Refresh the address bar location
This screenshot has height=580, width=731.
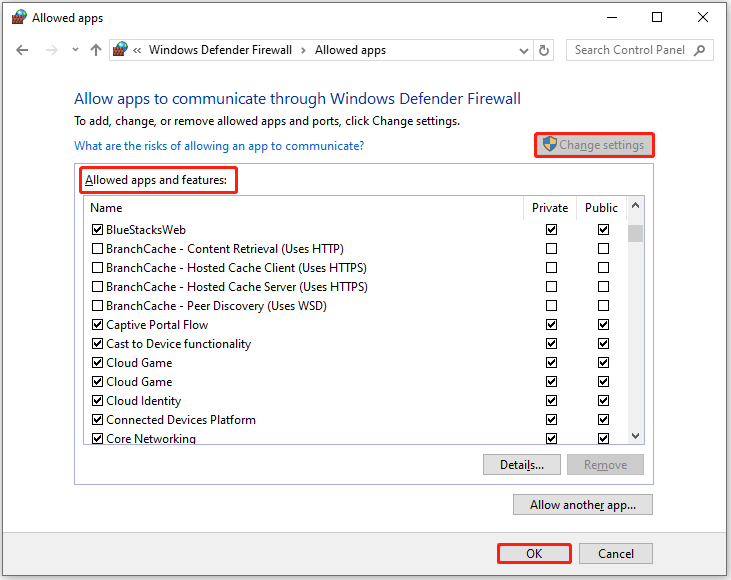click(544, 50)
